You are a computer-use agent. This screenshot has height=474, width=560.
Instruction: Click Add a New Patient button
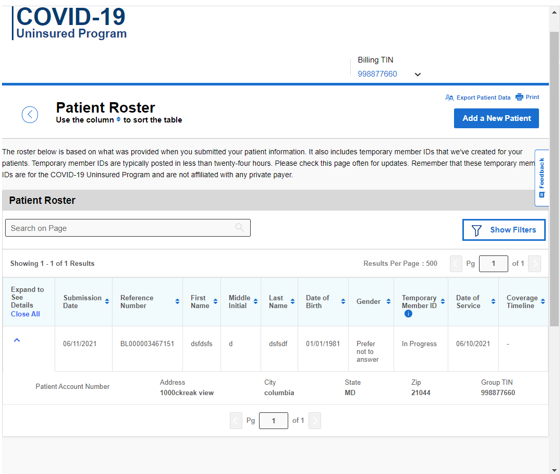[x=496, y=118]
